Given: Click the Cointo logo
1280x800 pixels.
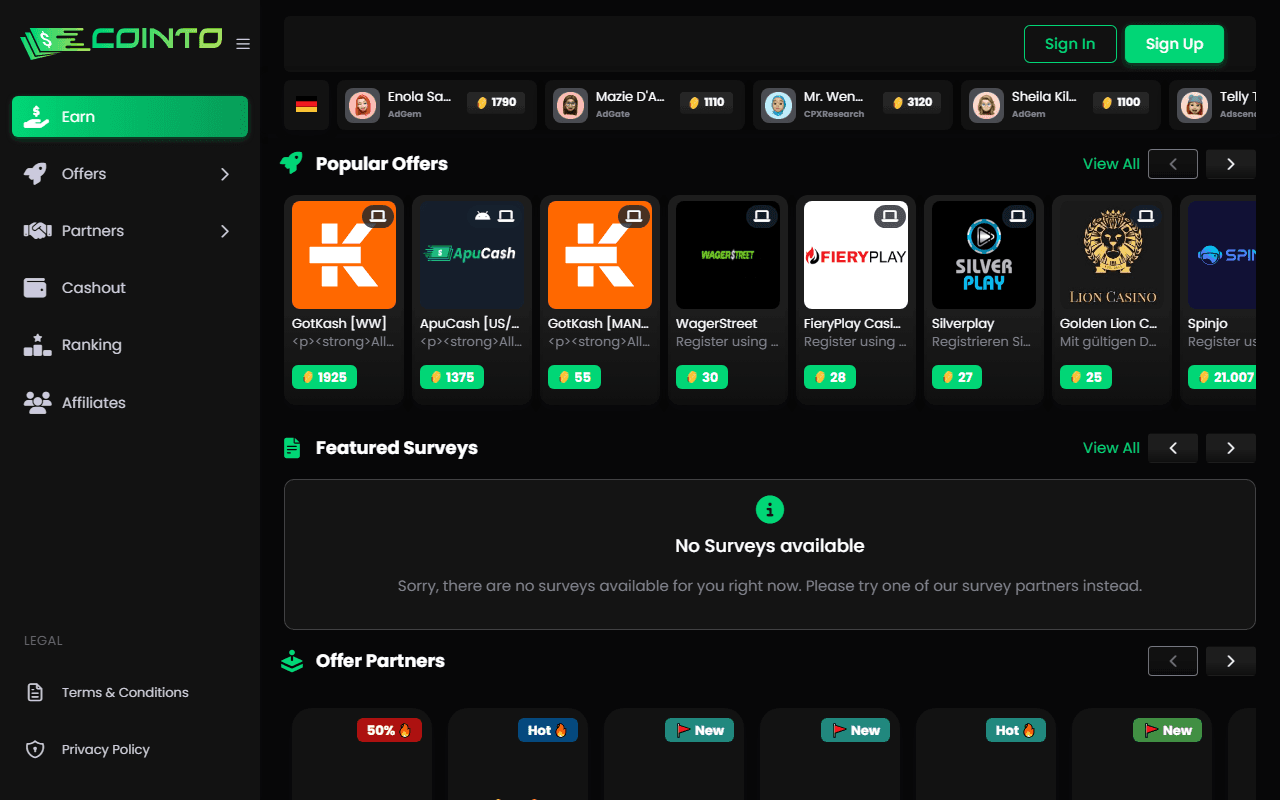Looking at the screenshot, I should pos(121,41).
